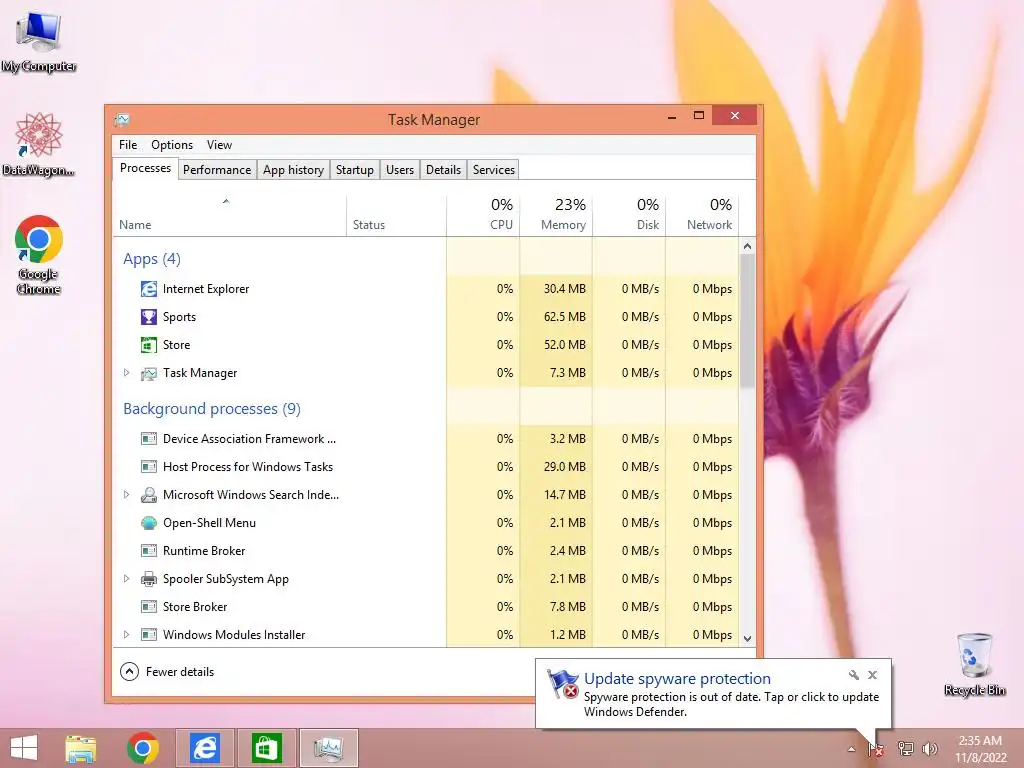The width and height of the screenshot is (1024, 768).
Task: Switch to the Services tab
Action: pyautogui.click(x=494, y=170)
